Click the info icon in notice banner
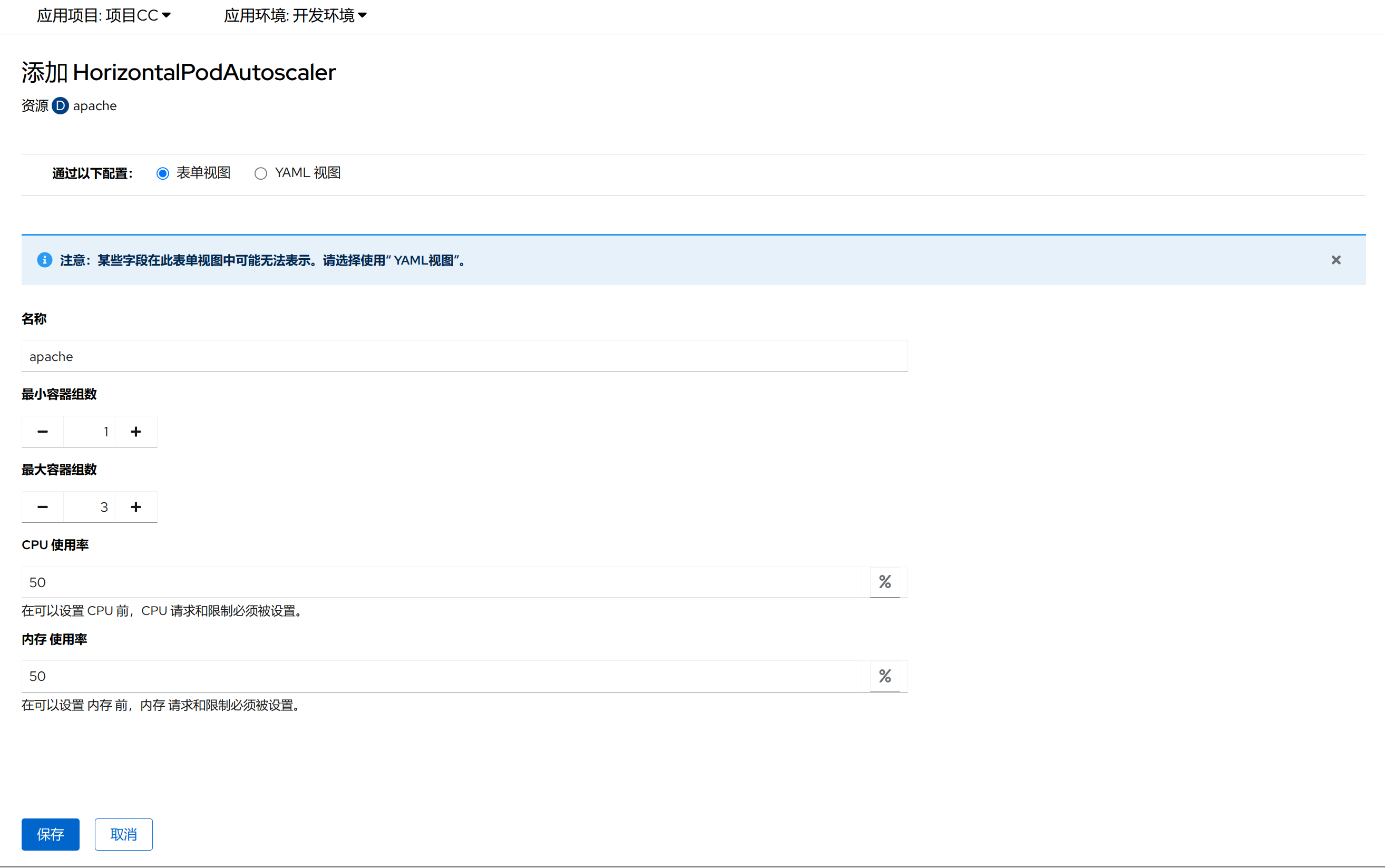 pos(45,260)
